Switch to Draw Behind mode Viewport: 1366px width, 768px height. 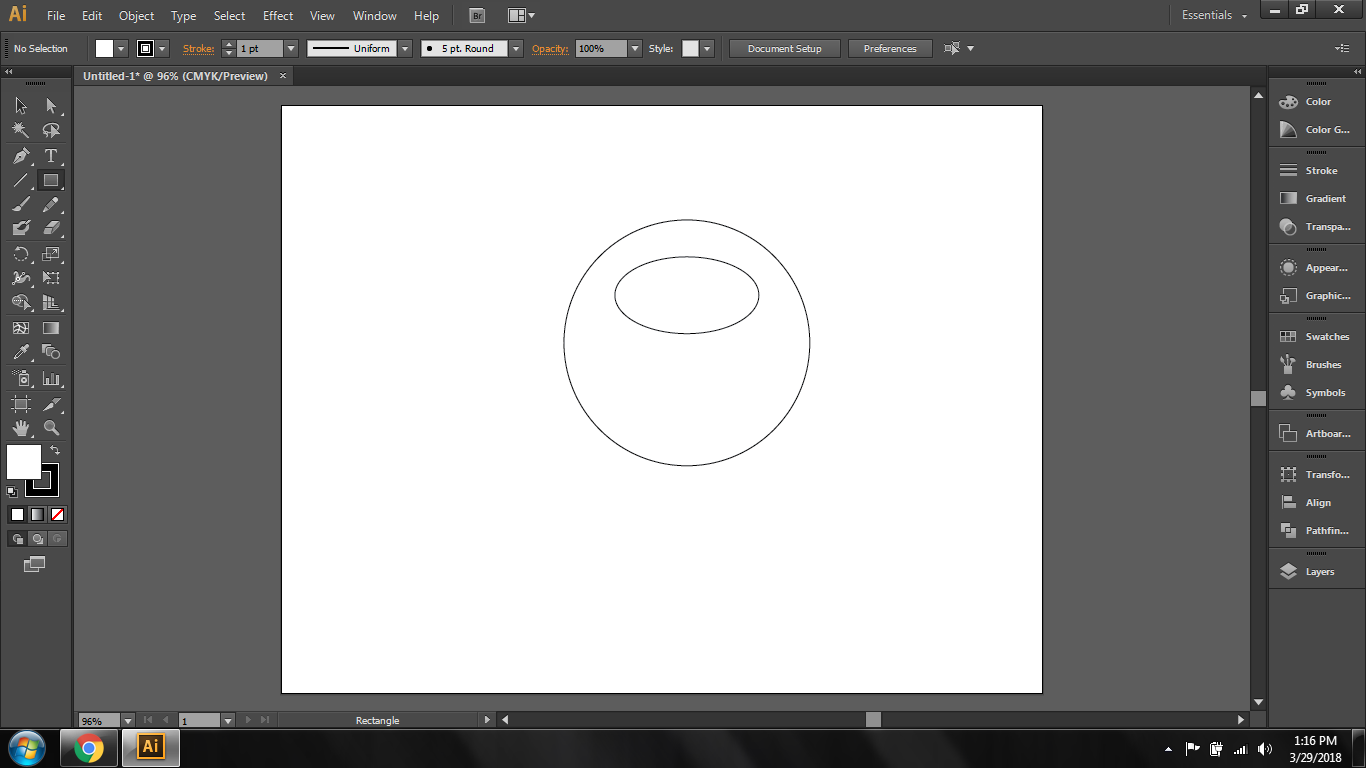coord(37,539)
